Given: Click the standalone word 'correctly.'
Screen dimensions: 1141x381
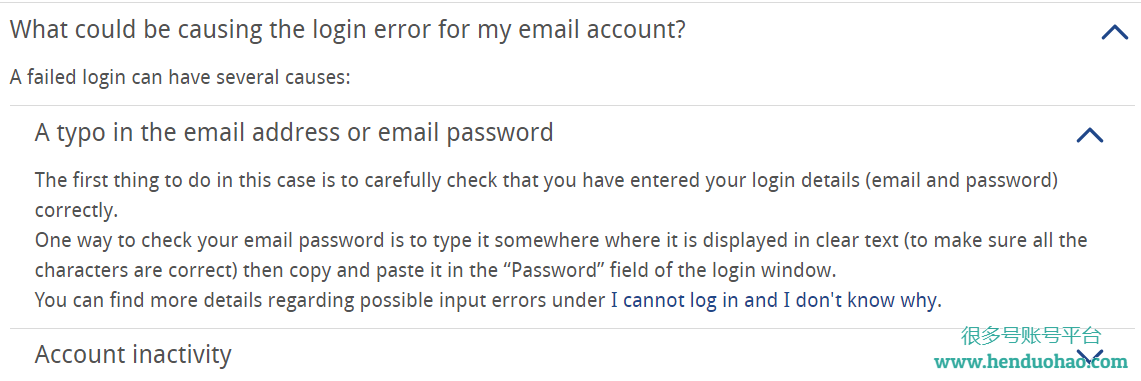Looking at the screenshot, I should [x=76, y=211].
